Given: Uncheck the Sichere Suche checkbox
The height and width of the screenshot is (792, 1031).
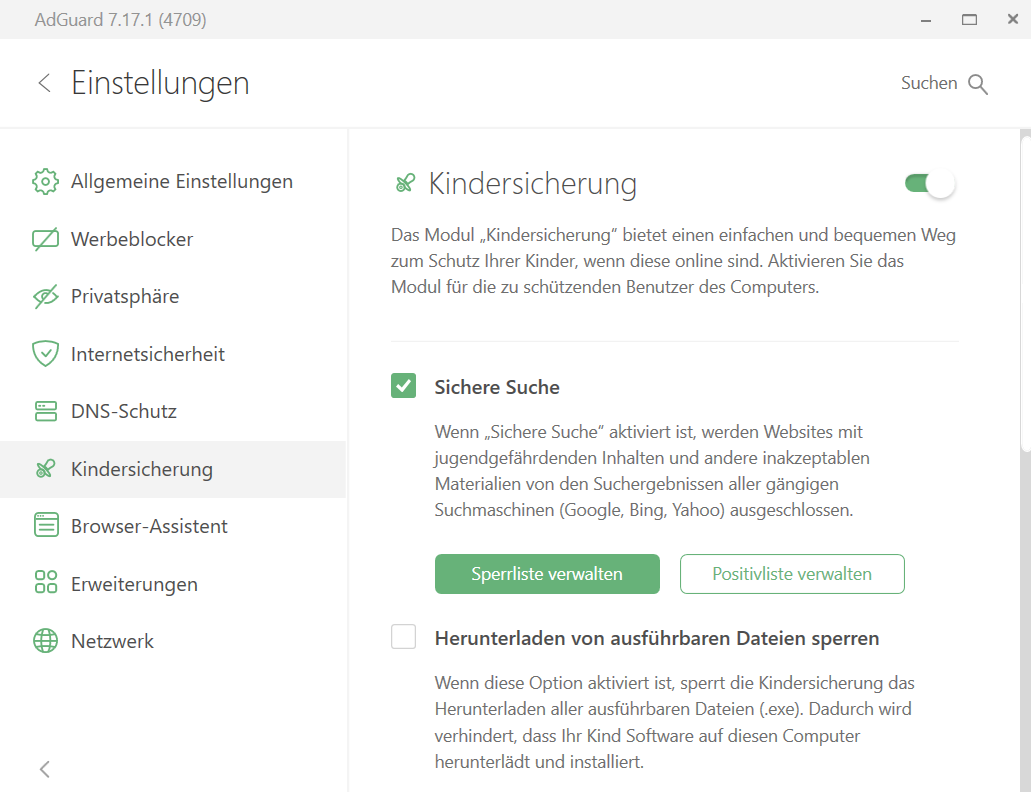Looking at the screenshot, I should pos(403,386).
